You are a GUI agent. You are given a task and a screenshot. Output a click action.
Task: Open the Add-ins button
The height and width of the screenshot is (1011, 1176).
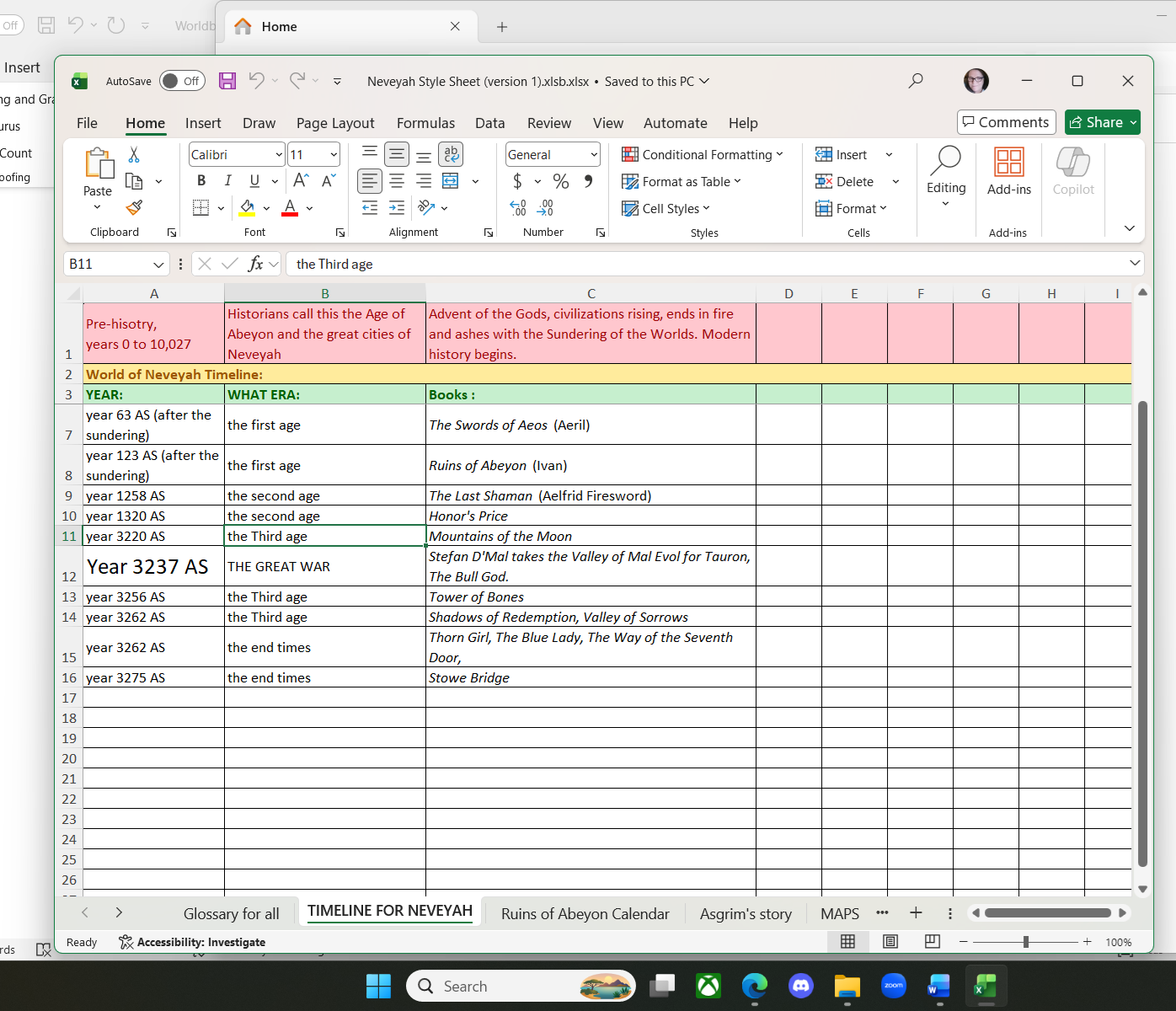pyautogui.click(x=1008, y=171)
